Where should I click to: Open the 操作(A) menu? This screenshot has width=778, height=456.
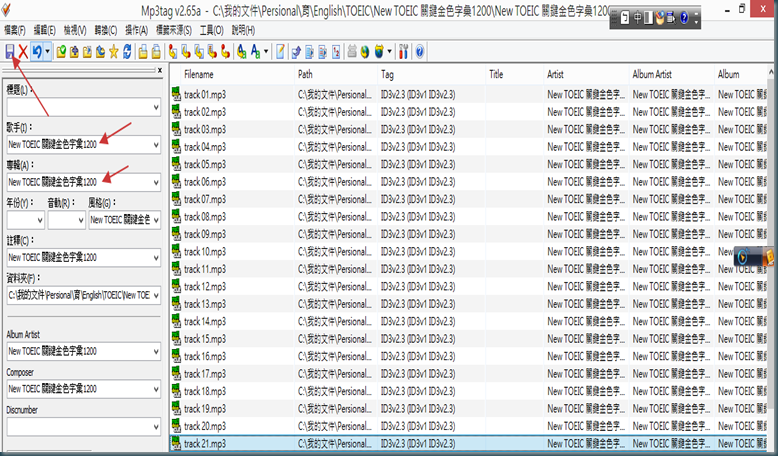(136, 30)
